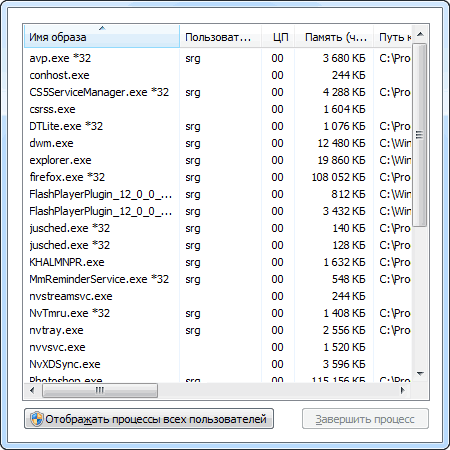Select the 'nvstreamsvc.exe' process
450x450 pixels.
(218, 296)
